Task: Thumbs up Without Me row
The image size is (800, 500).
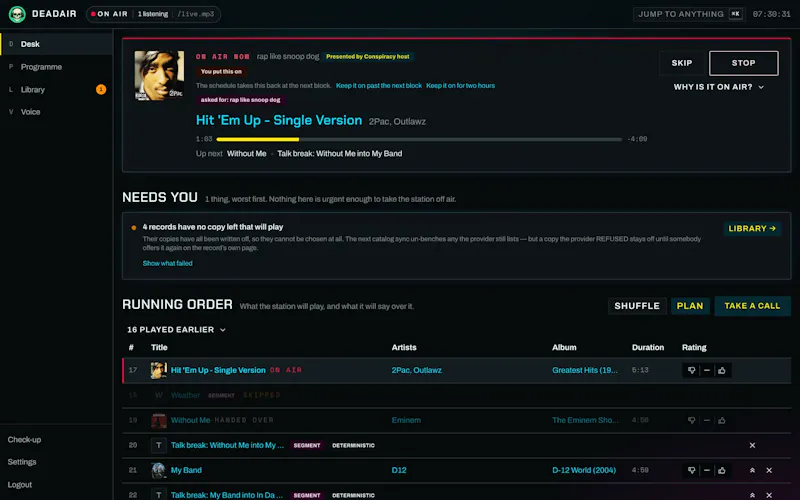Action: pos(722,420)
